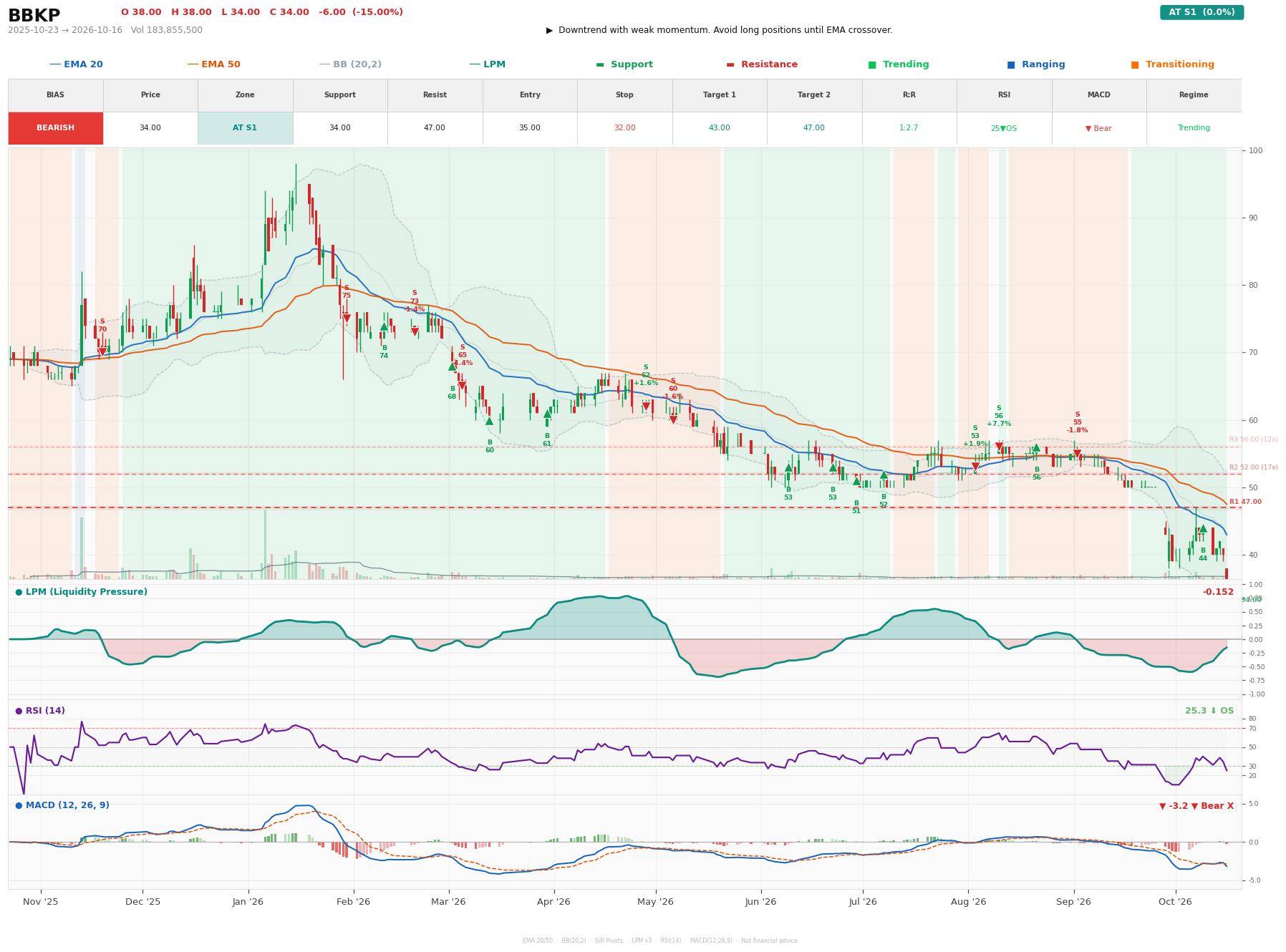The width and height of the screenshot is (1286, 952).
Task: Select the Transitioning regime legend label
Action: [1179, 64]
